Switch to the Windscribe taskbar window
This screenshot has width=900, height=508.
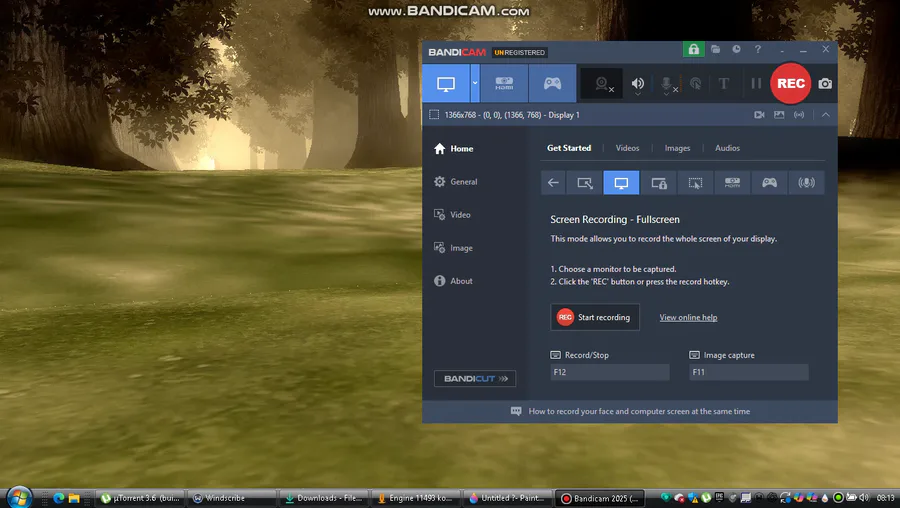231,498
